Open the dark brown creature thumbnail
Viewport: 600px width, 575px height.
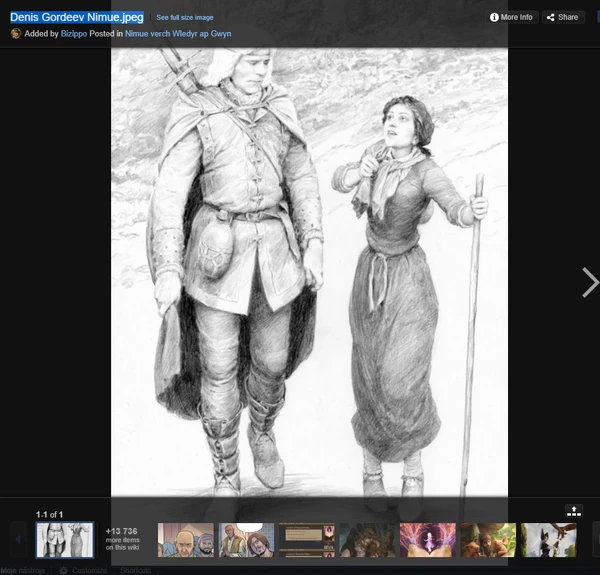[x=367, y=540]
